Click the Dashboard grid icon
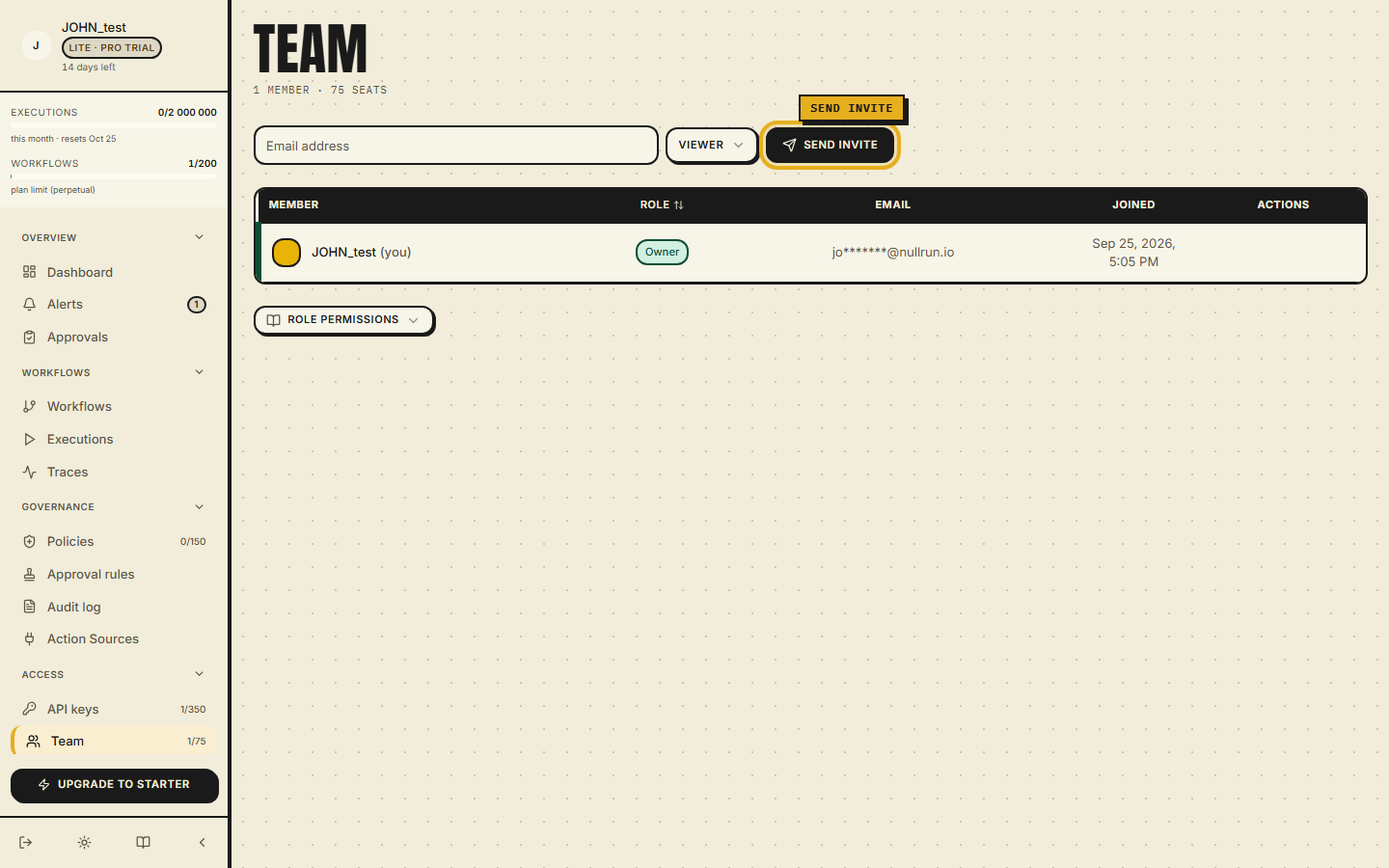 coord(30,272)
